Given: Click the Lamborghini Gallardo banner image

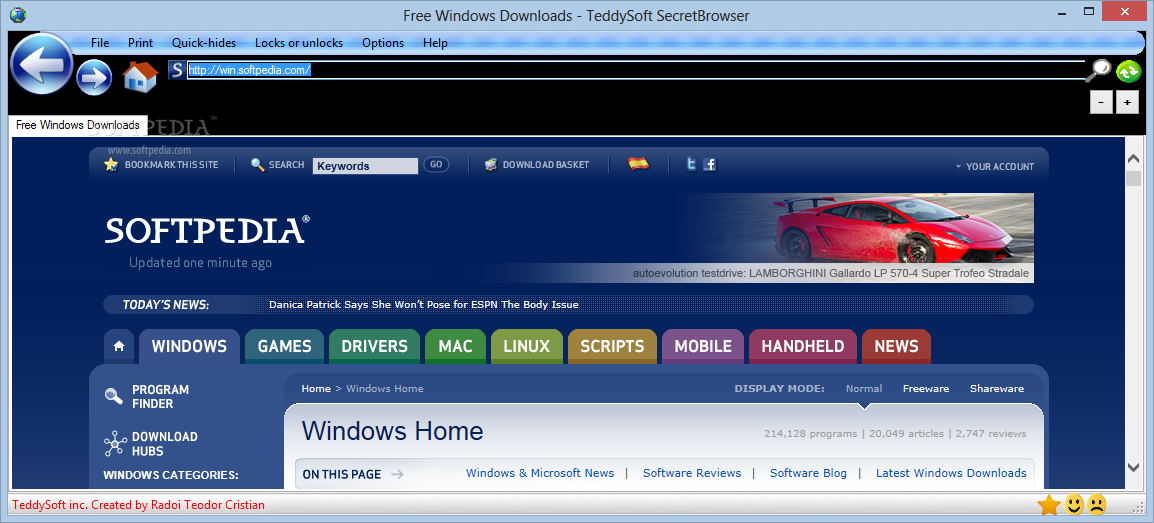Looking at the screenshot, I should tap(855, 237).
